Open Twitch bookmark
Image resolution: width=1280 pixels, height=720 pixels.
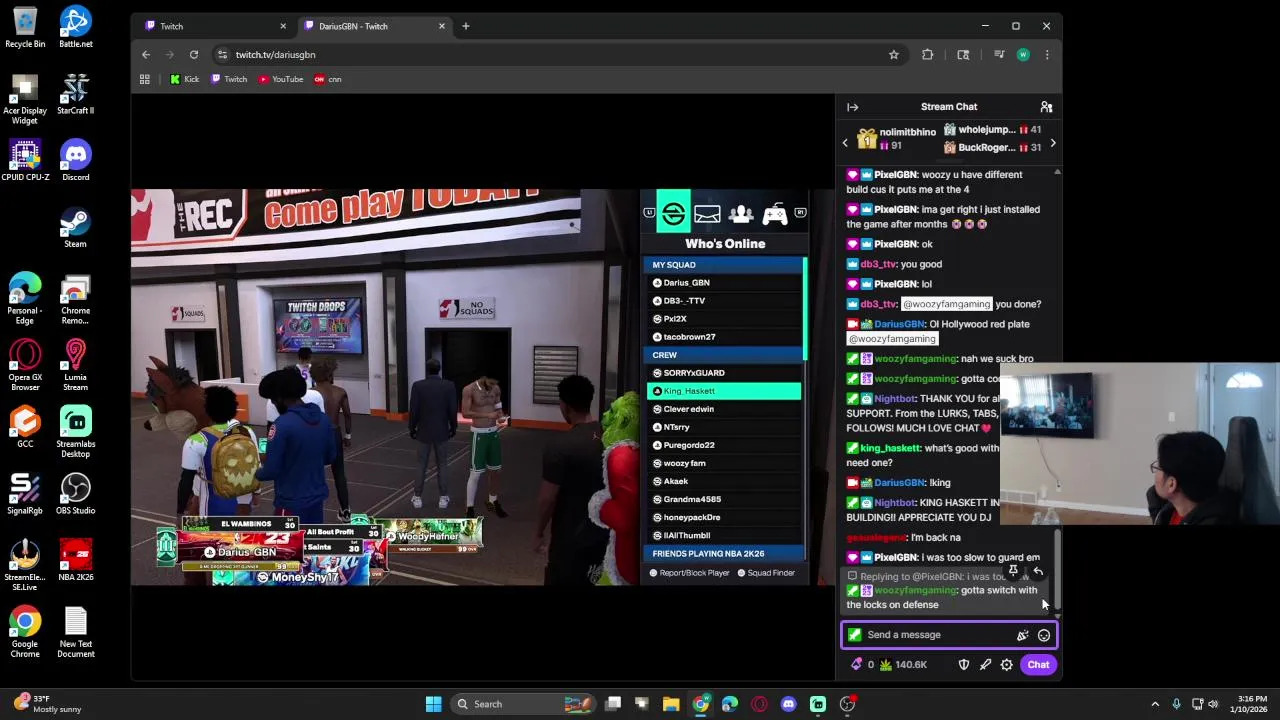[x=229, y=79]
